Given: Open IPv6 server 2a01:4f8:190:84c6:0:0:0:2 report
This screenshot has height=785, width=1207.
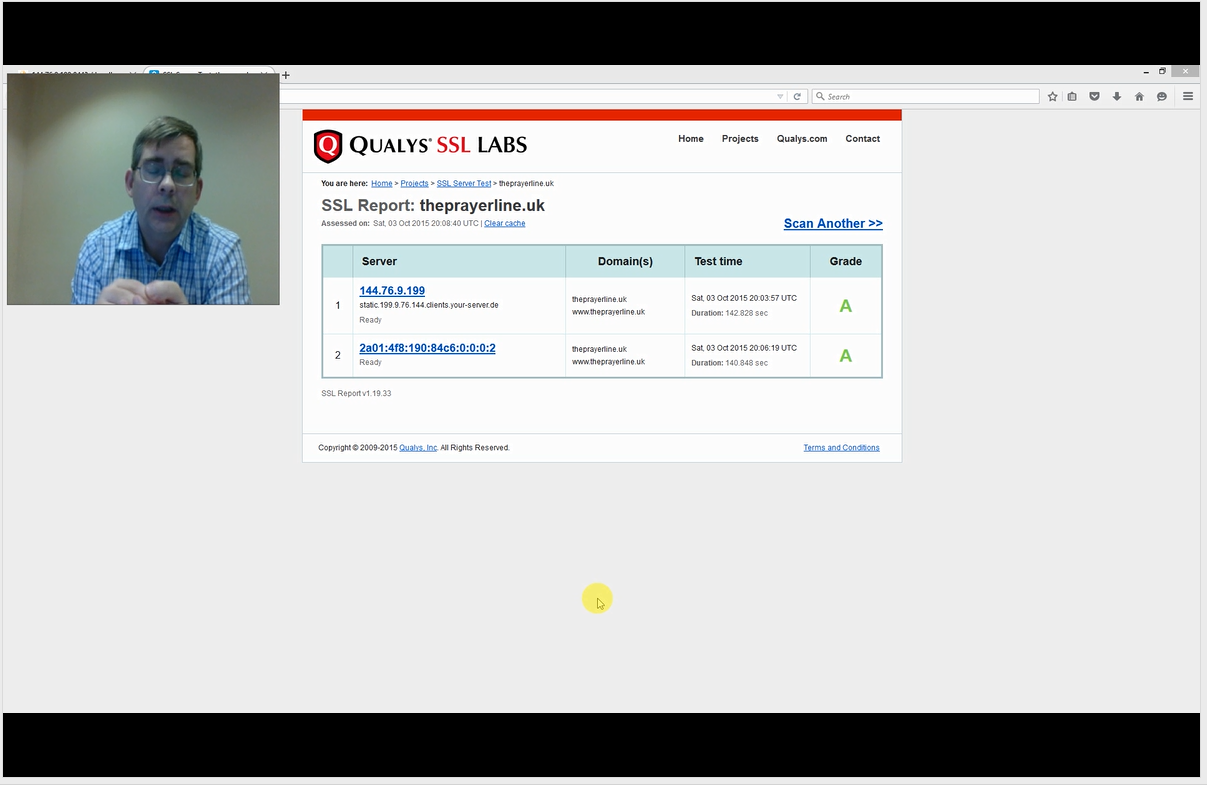Looking at the screenshot, I should pyautogui.click(x=427, y=348).
